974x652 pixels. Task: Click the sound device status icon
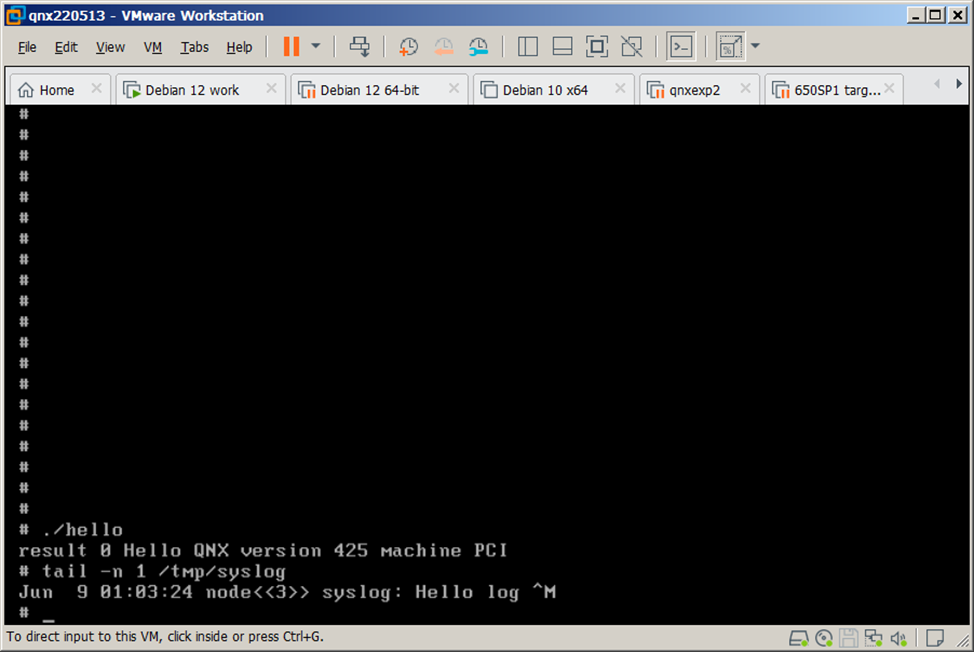click(x=898, y=638)
